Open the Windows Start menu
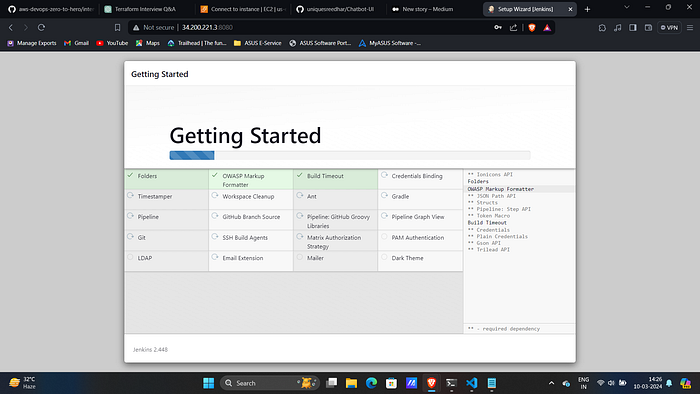The image size is (700, 394). [x=208, y=383]
